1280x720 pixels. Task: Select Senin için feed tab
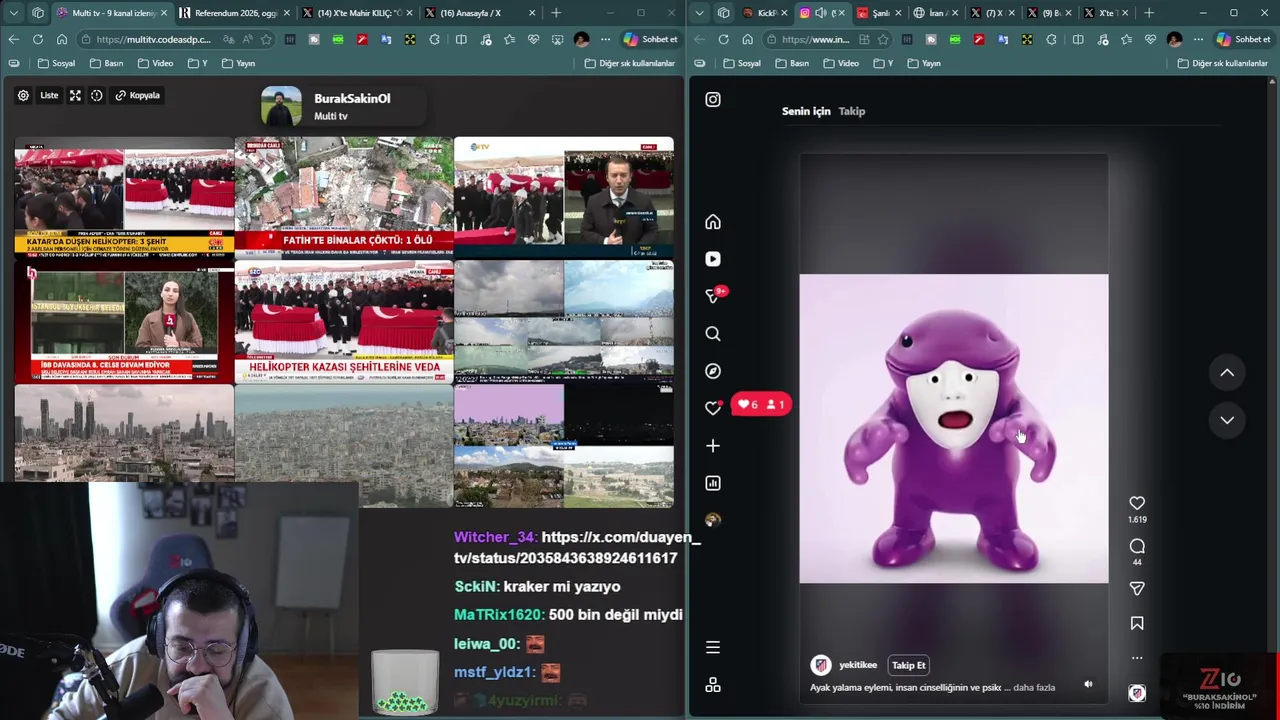806,111
